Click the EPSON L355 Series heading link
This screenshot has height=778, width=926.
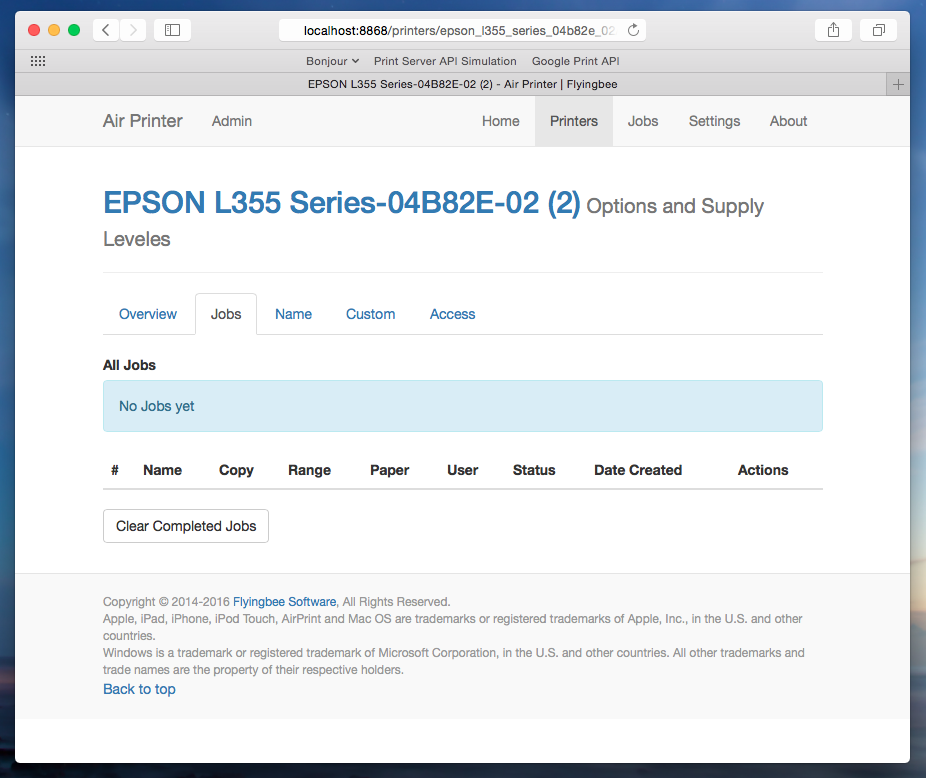click(x=342, y=203)
